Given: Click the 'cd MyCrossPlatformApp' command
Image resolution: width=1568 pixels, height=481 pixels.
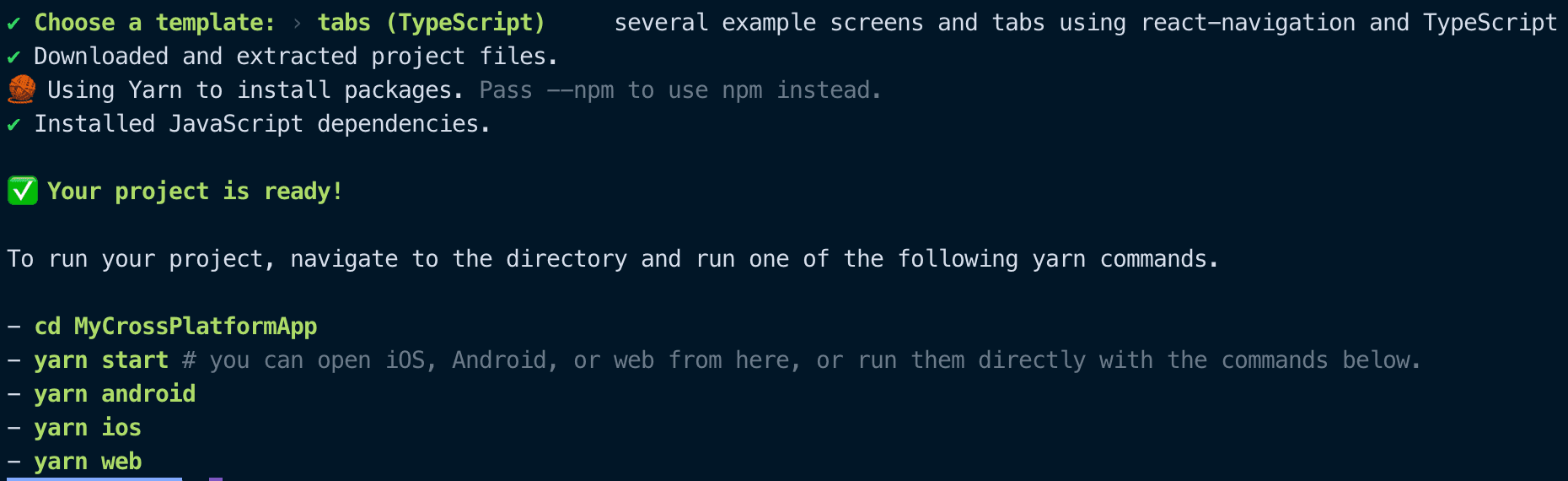Looking at the screenshot, I should point(175,327).
